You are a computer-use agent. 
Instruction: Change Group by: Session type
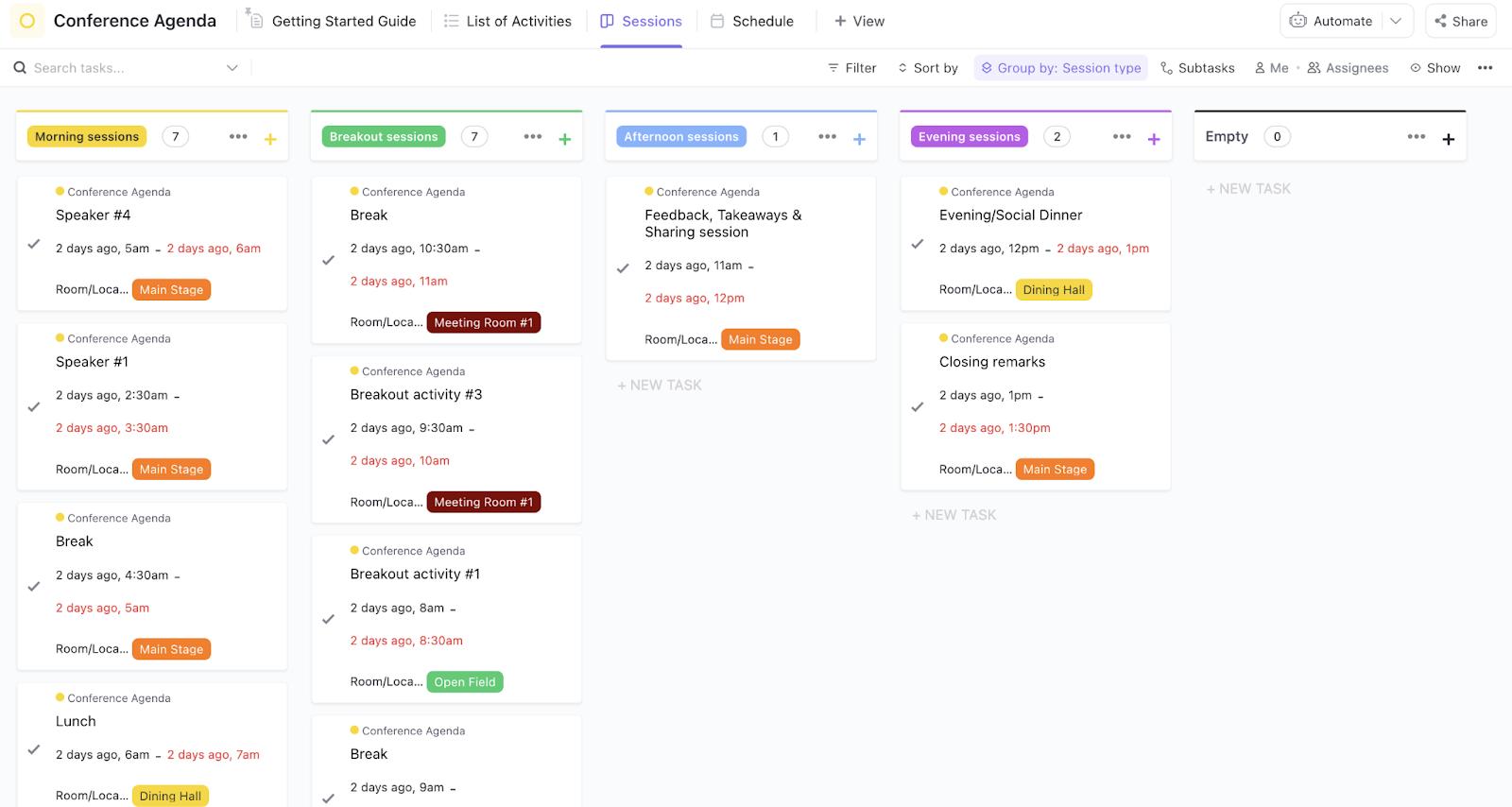point(1061,68)
